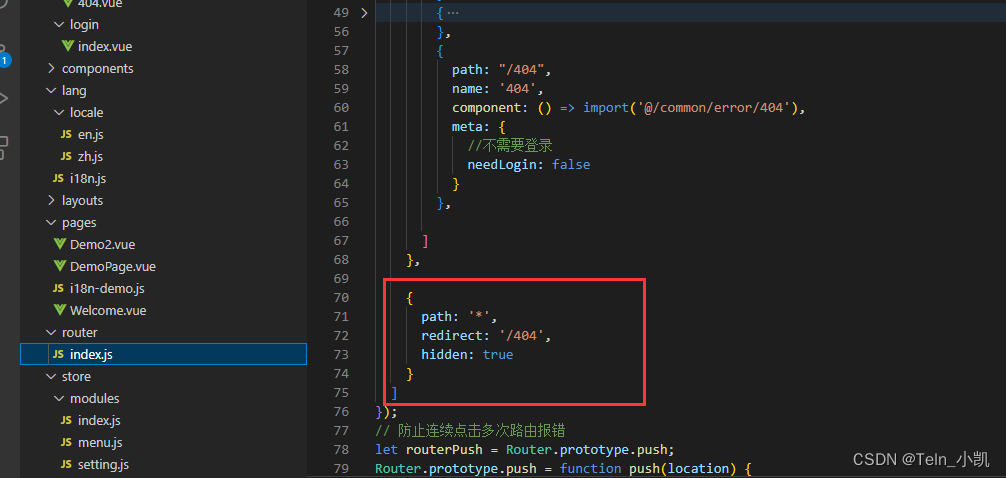Image resolution: width=1006 pixels, height=478 pixels.
Task: Click the path "/404" string on line 58
Action: [521, 69]
